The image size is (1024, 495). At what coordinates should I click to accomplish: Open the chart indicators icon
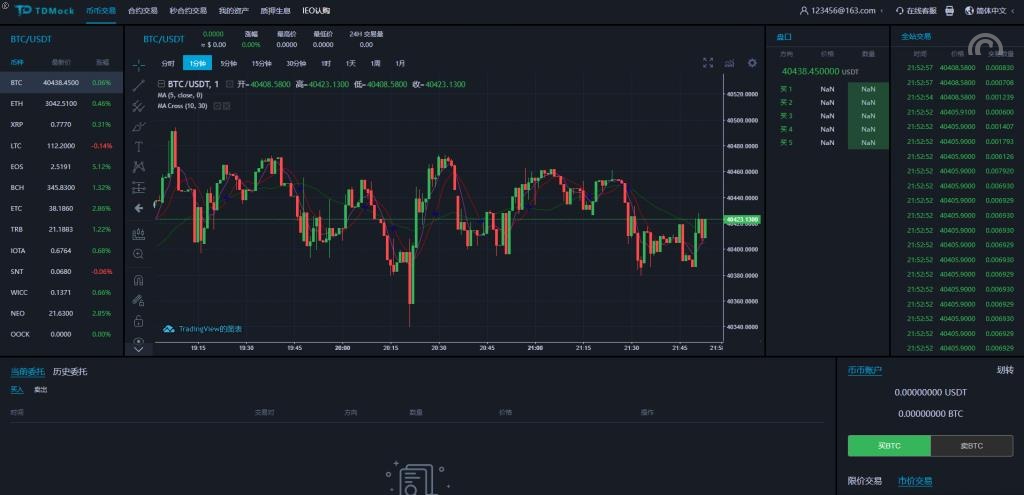click(x=730, y=63)
